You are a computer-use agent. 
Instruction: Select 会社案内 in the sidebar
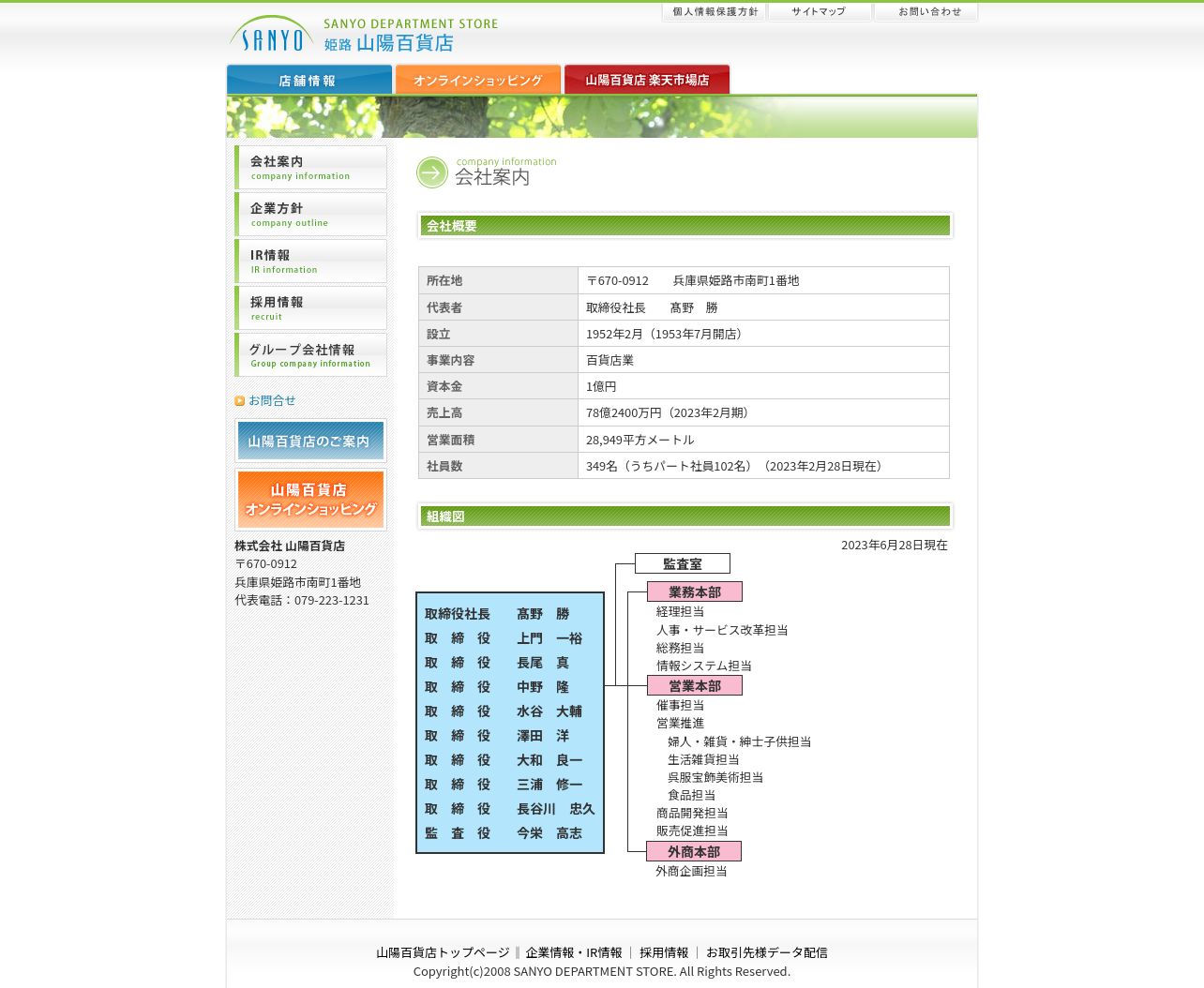click(x=311, y=168)
